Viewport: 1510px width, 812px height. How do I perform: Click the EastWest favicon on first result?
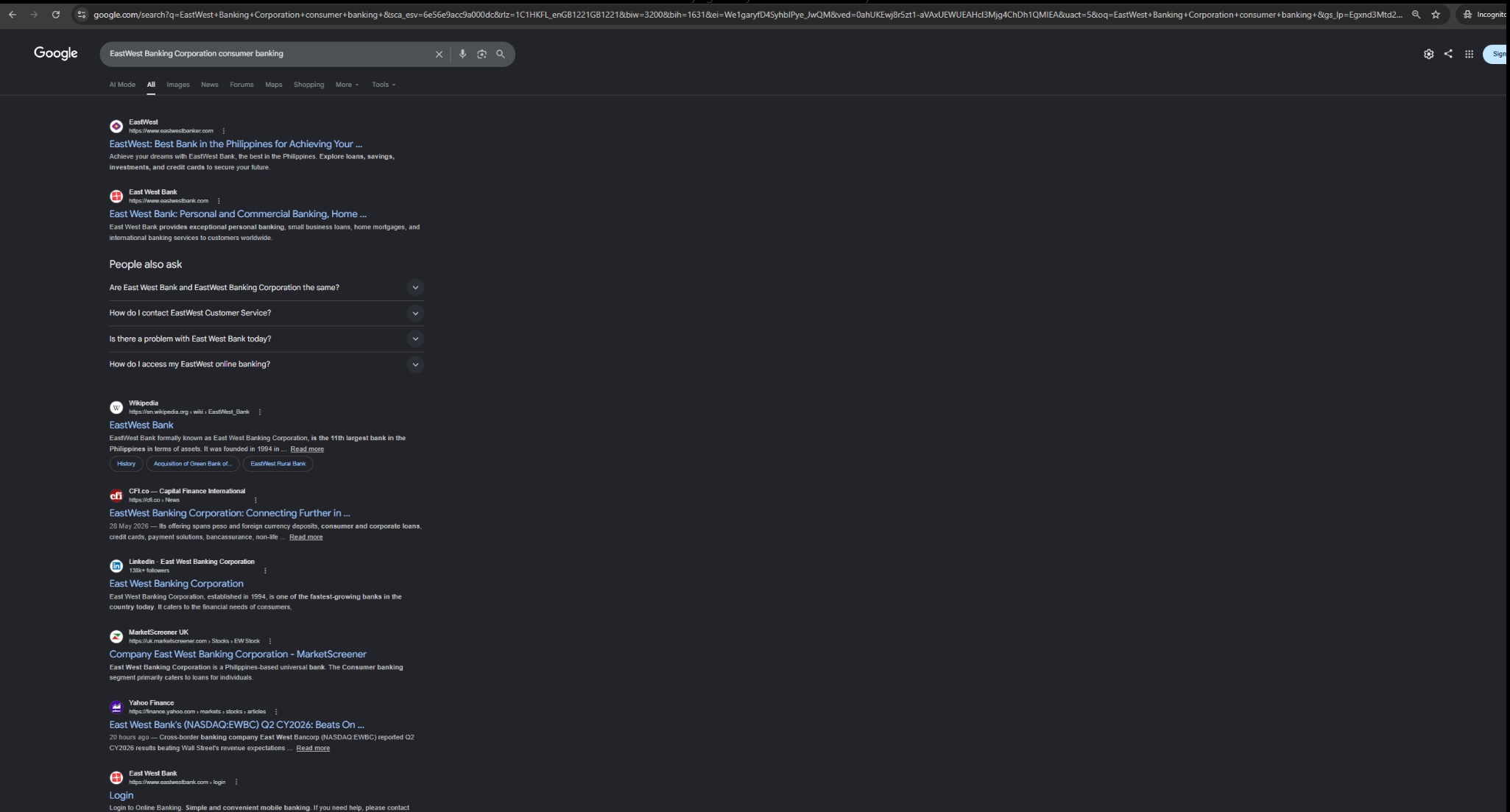pyautogui.click(x=116, y=127)
